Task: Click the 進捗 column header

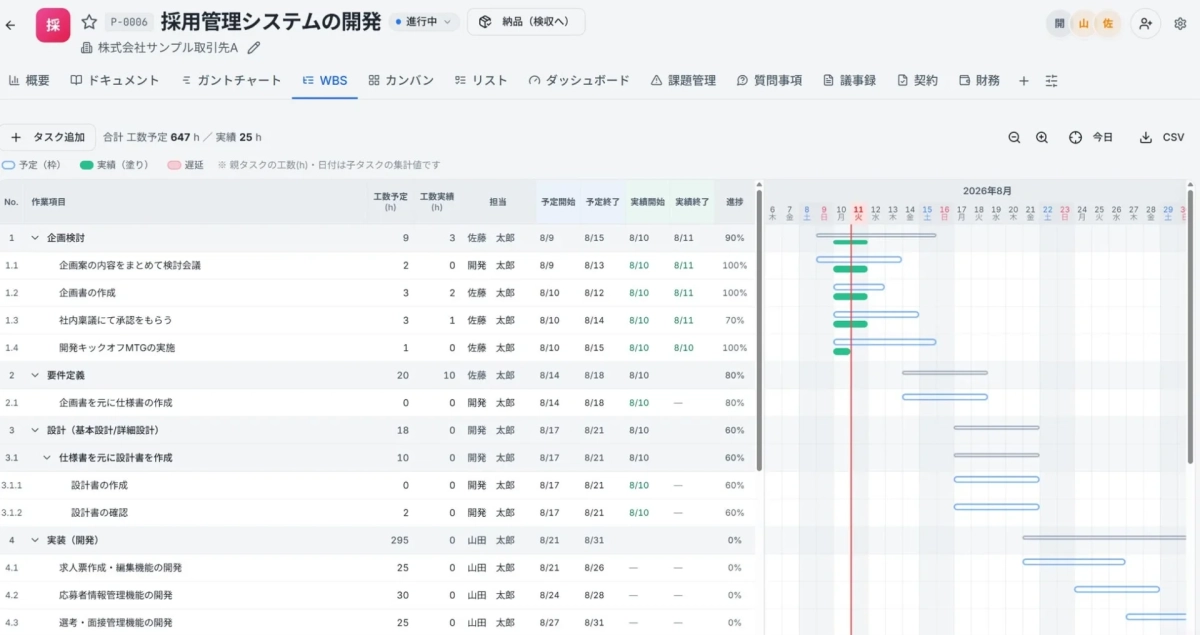Action: 735,202
